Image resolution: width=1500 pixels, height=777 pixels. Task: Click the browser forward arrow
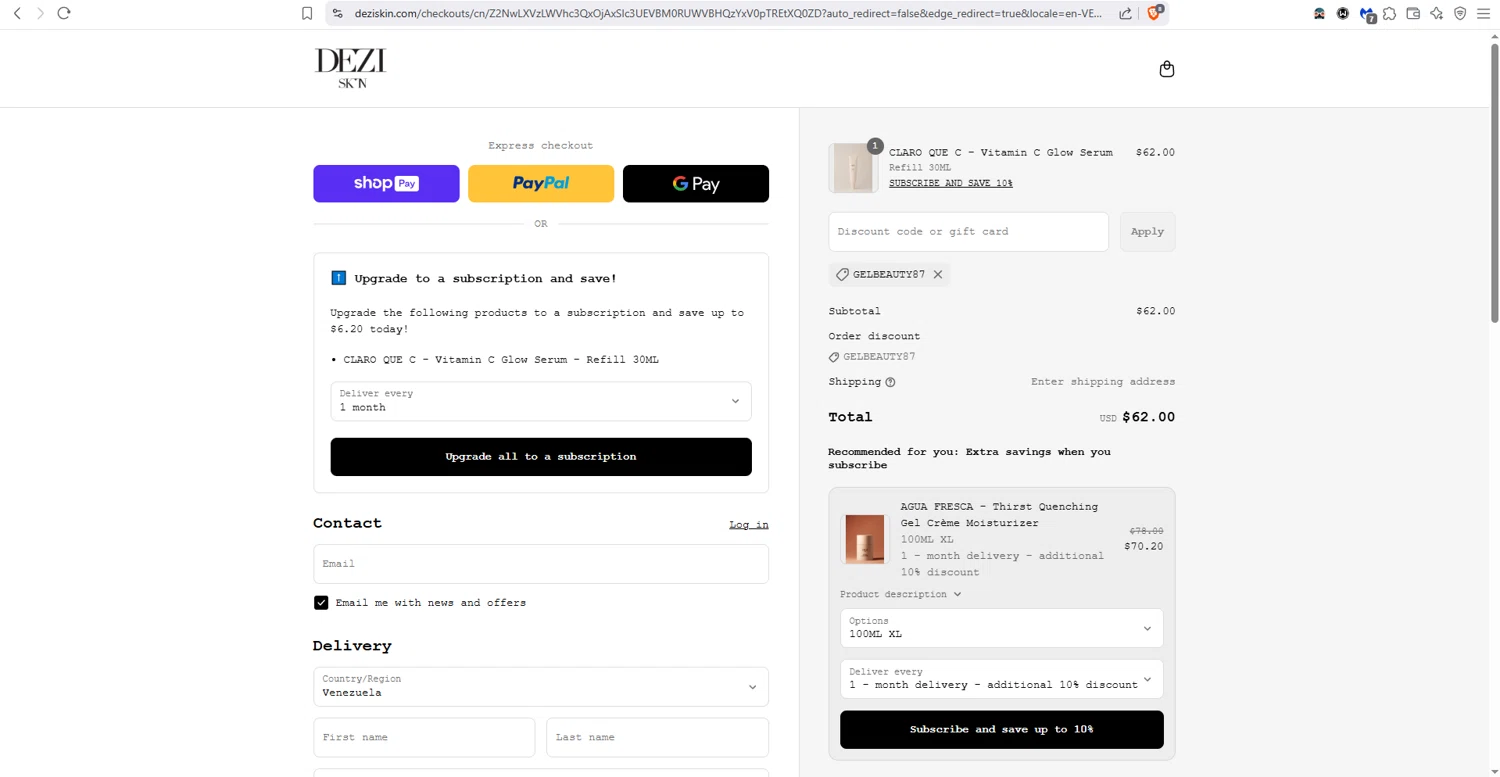coord(40,13)
